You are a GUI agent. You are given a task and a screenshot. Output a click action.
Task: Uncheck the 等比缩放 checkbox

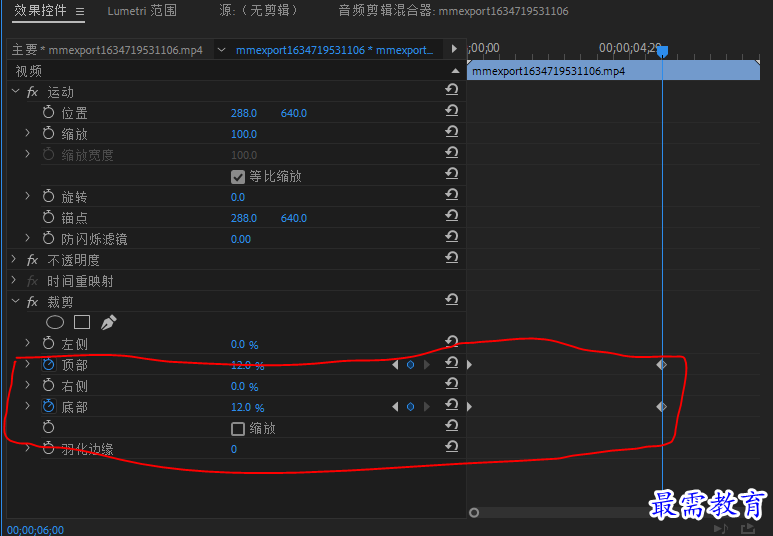[238, 177]
